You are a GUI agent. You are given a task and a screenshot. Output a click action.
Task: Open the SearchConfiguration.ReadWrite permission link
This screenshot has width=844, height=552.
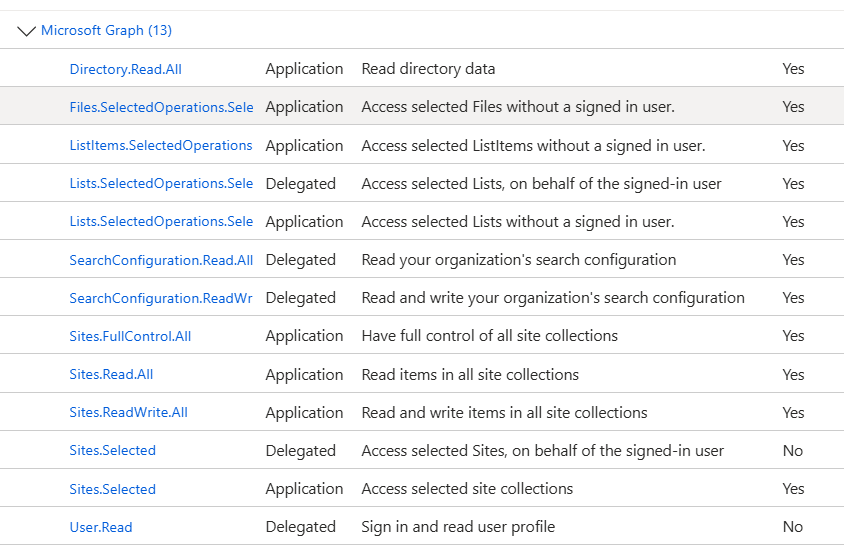[x=161, y=298]
